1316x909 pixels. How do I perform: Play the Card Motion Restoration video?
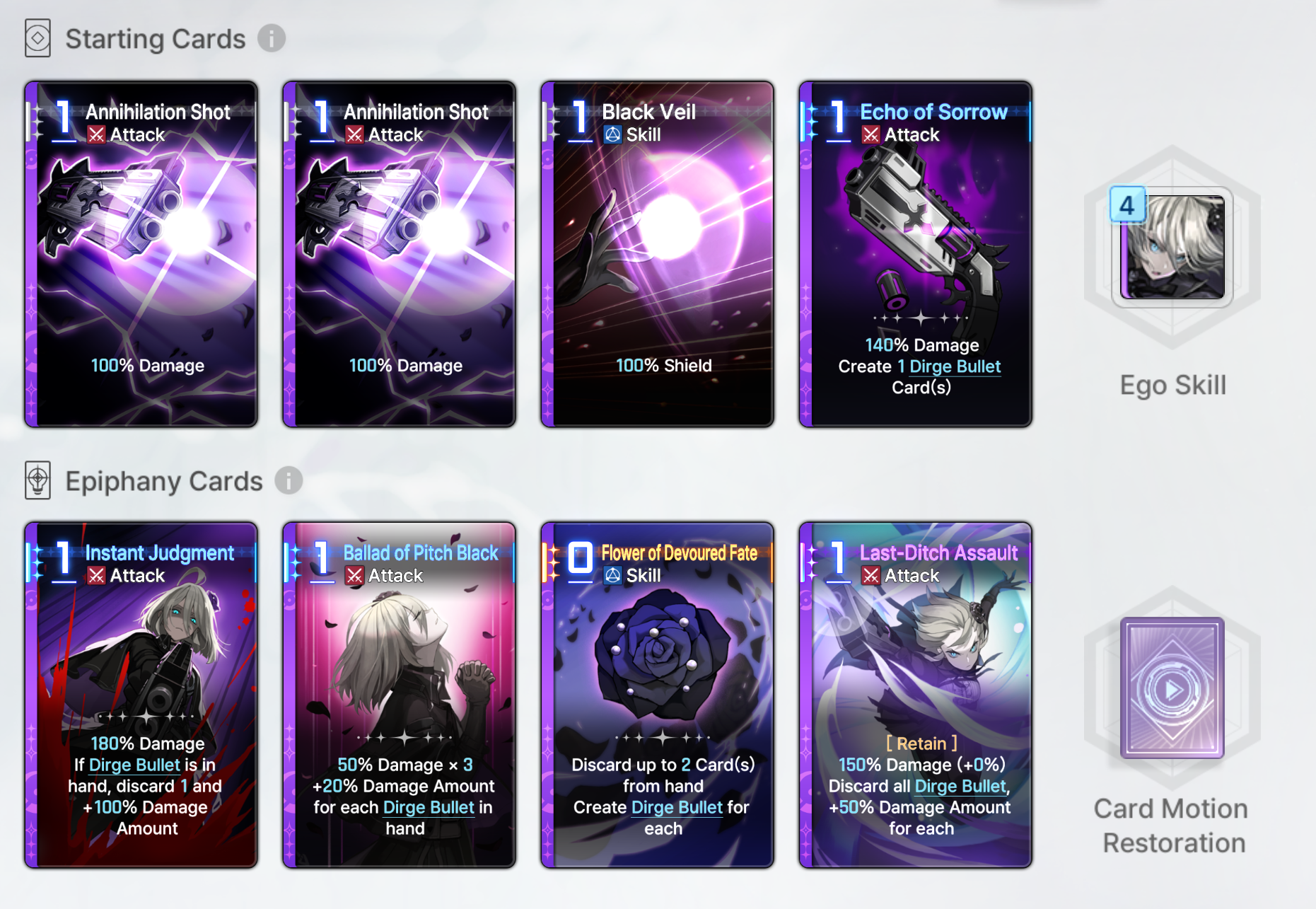pyautogui.click(x=1172, y=688)
